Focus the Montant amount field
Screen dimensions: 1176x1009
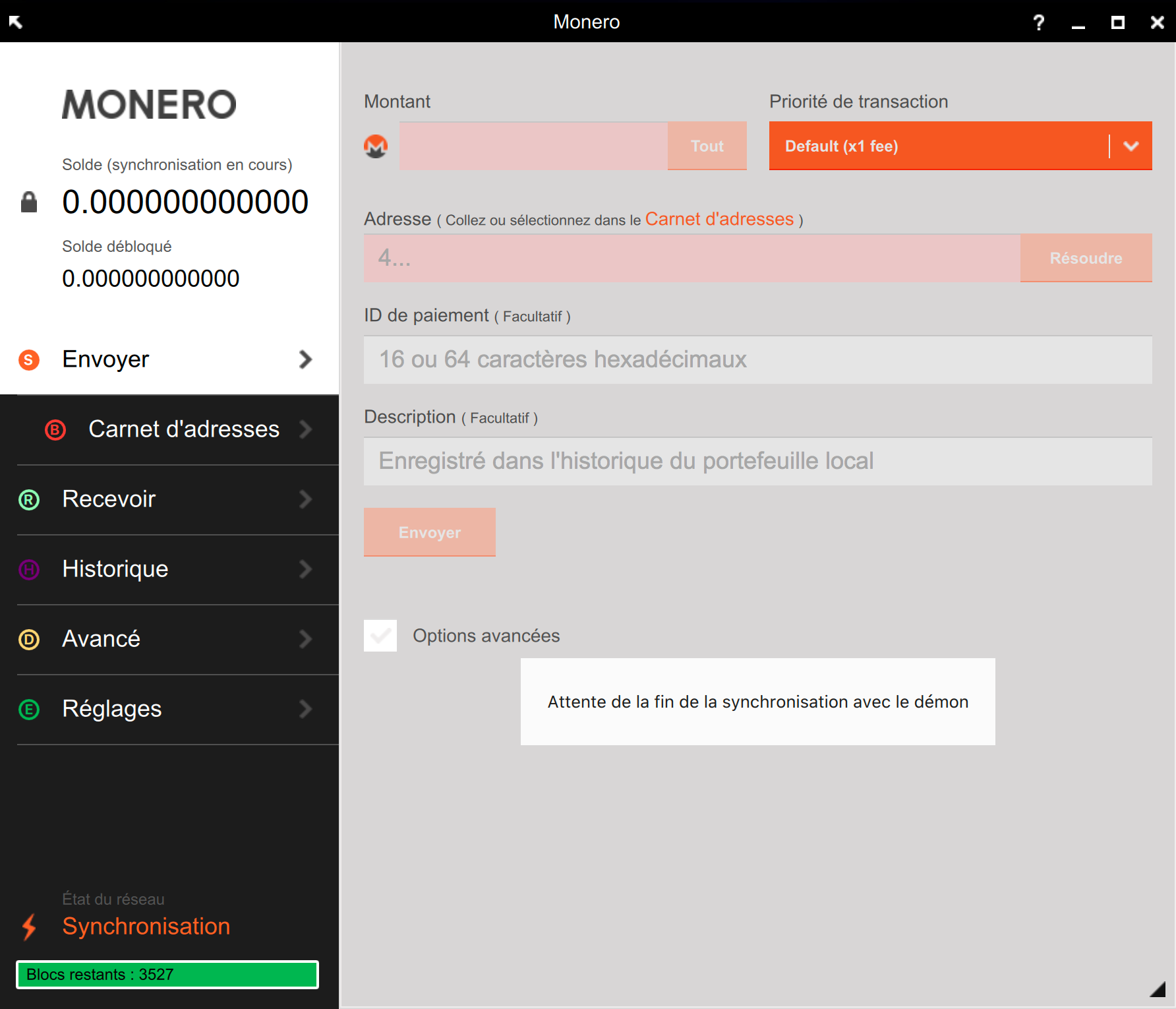533,146
